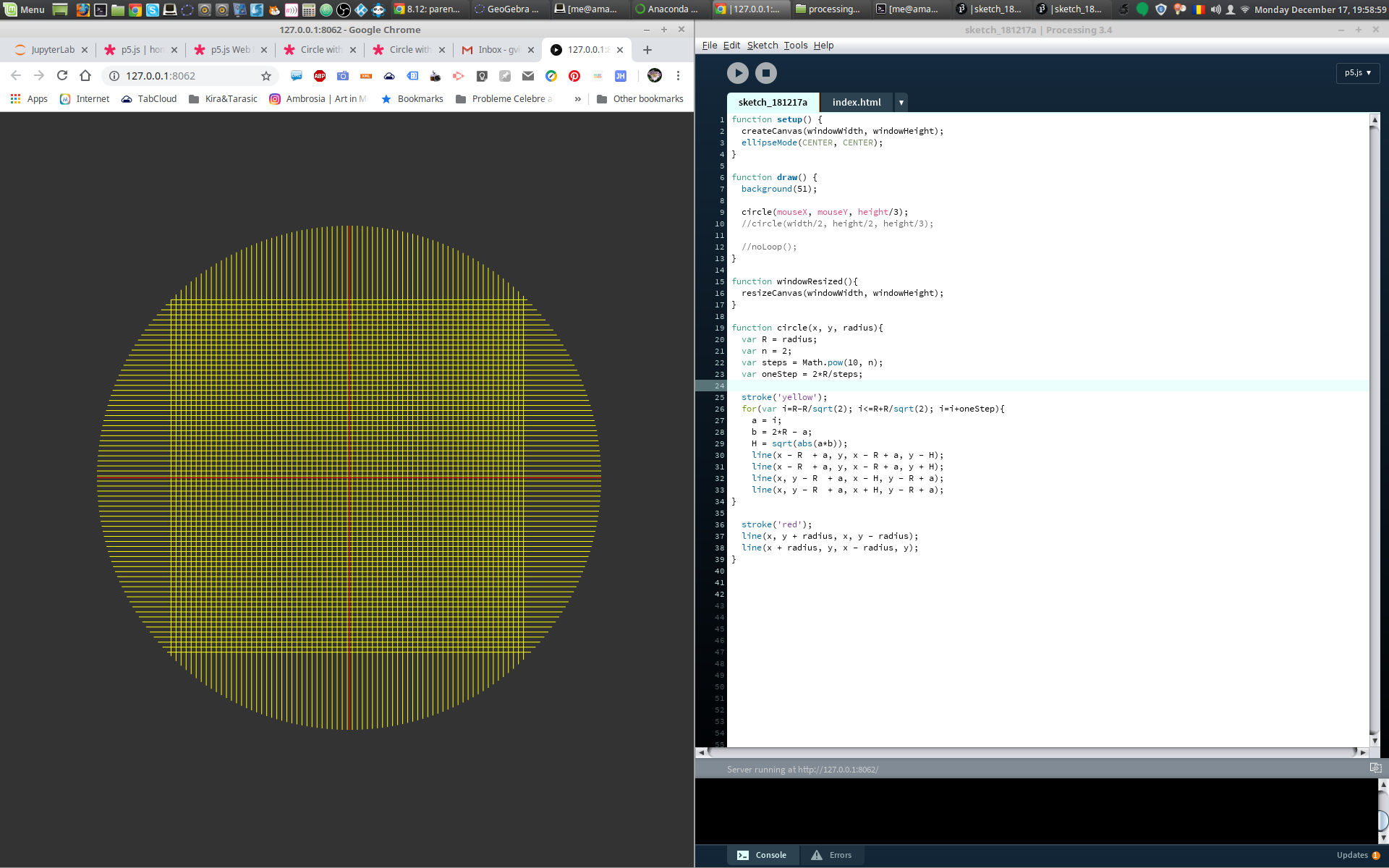Open the panel clock calendar
This screenshot has width=1389, height=868.
click(1320, 9)
